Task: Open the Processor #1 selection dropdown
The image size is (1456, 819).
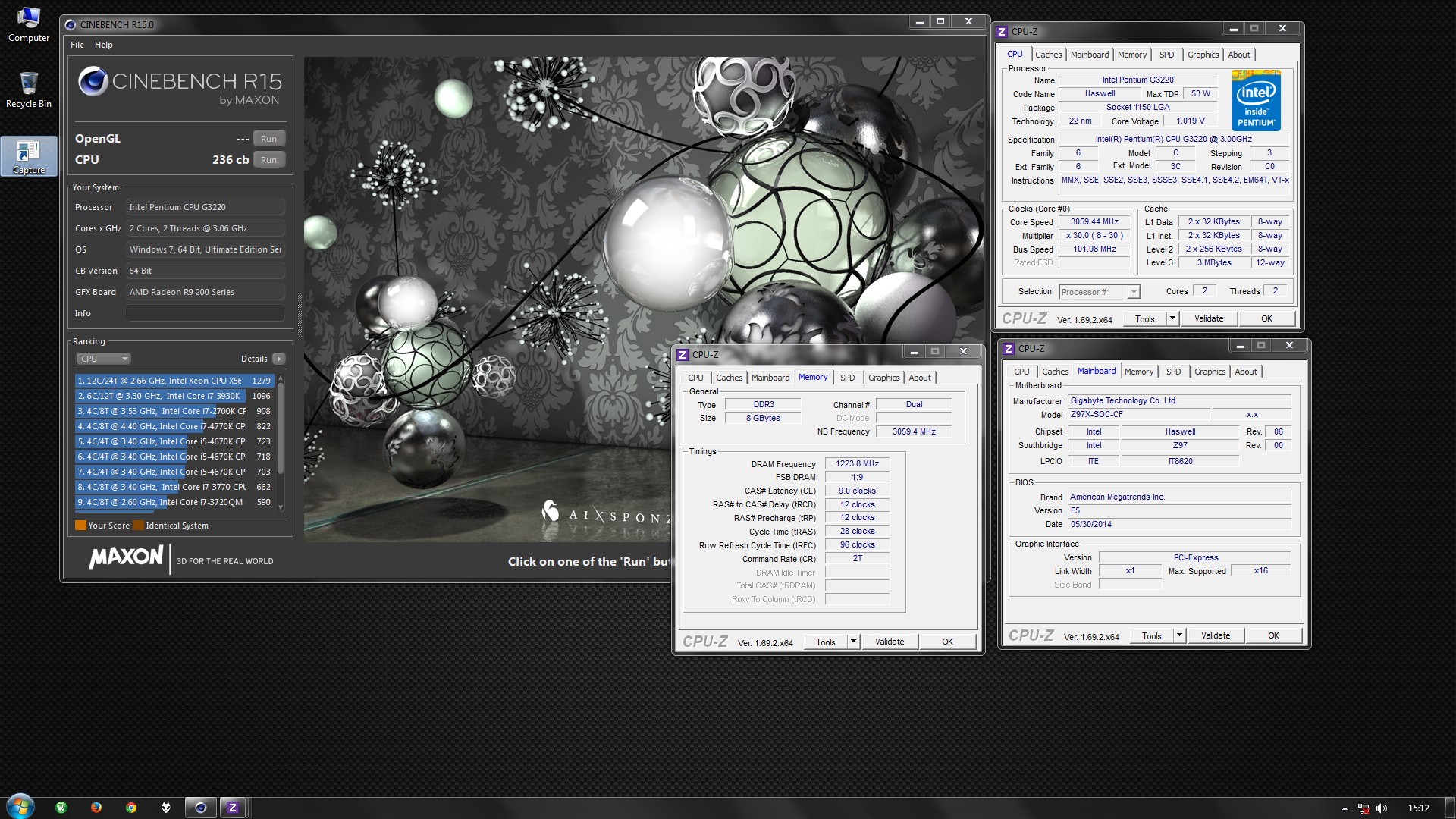Action: [1099, 292]
